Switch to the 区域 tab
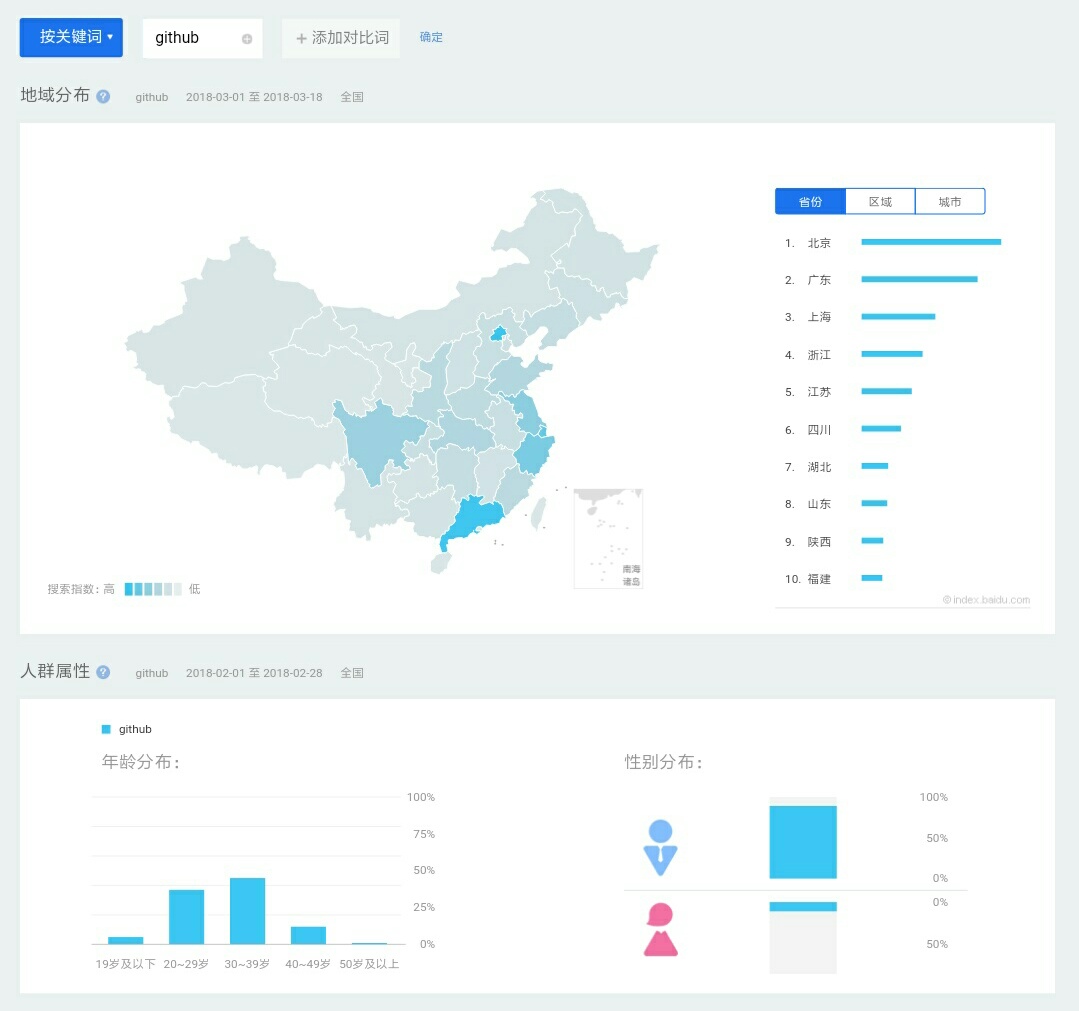Viewport: 1079px width, 1011px height. (x=880, y=201)
